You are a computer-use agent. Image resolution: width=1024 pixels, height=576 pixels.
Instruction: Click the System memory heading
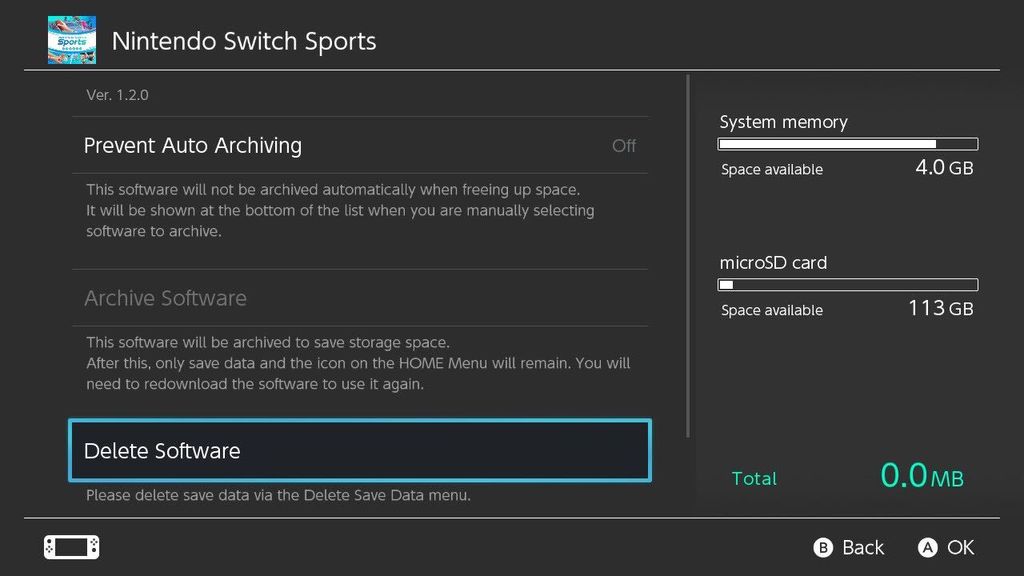point(784,122)
